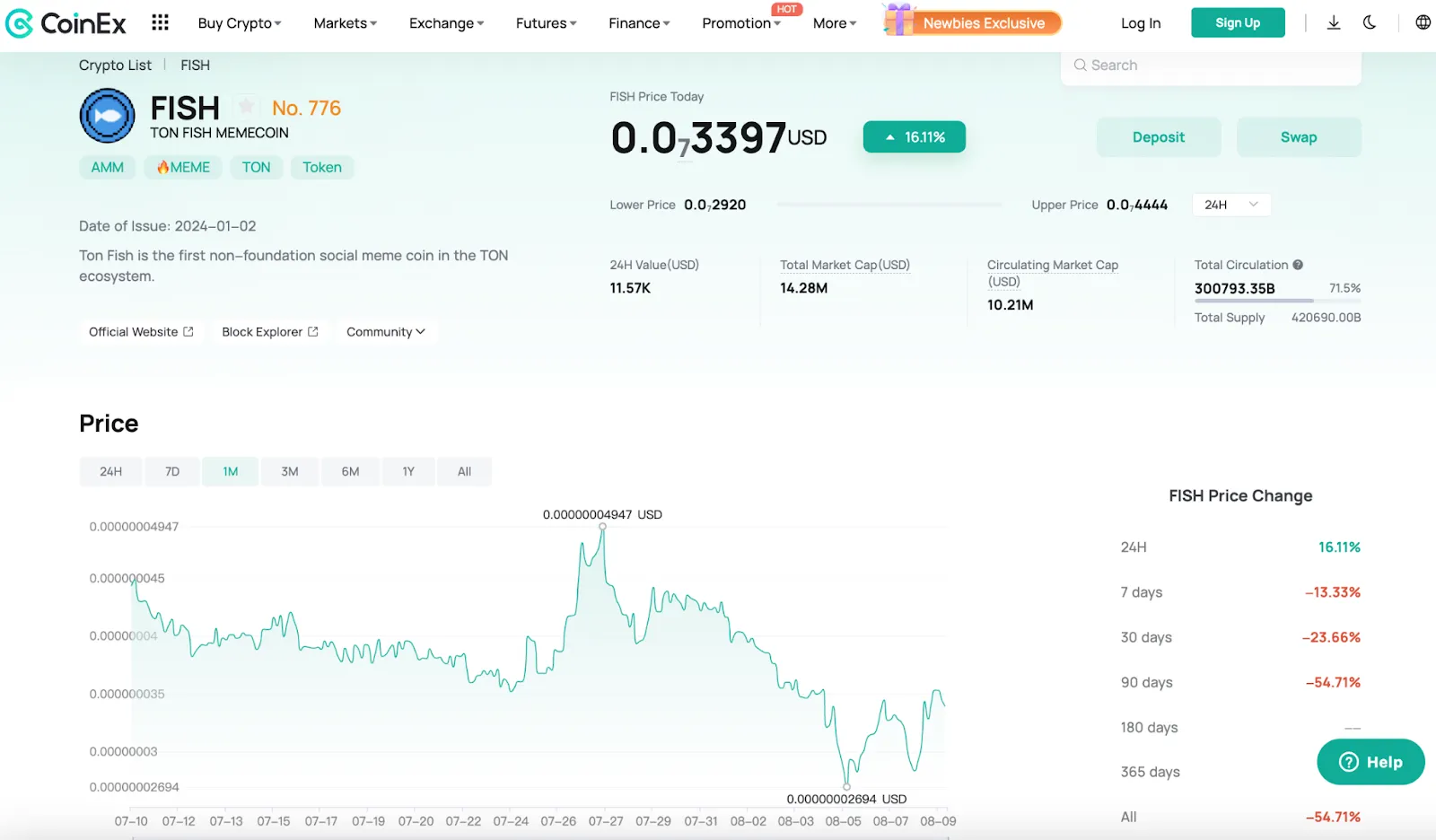This screenshot has height=840, width=1436.
Task: Click the 24H Value 11.57K figure
Action: click(x=630, y=288)
